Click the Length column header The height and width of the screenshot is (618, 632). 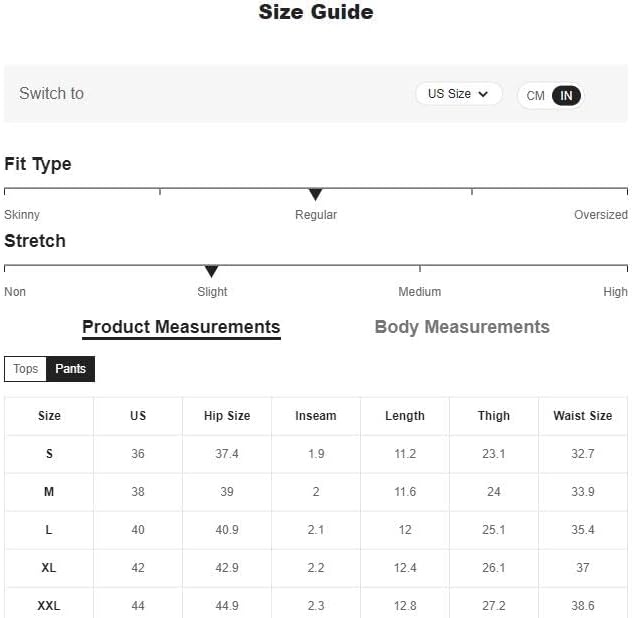click(x=405, y=416)
